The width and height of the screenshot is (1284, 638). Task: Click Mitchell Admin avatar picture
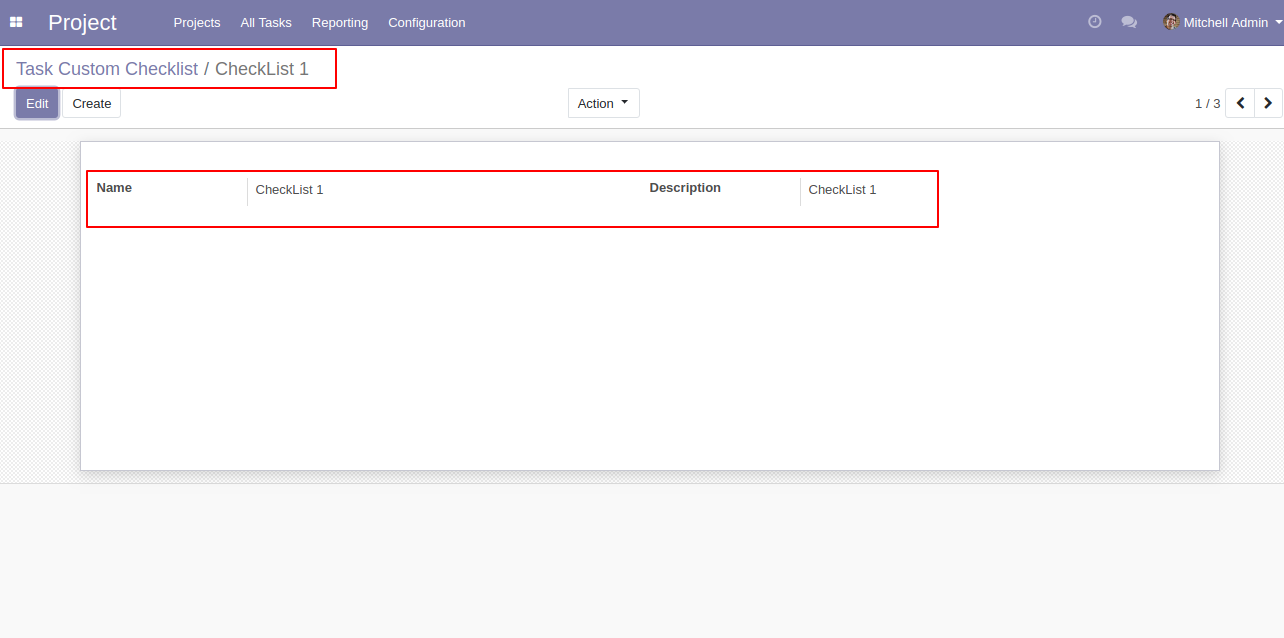click(x=1171, y=22)
